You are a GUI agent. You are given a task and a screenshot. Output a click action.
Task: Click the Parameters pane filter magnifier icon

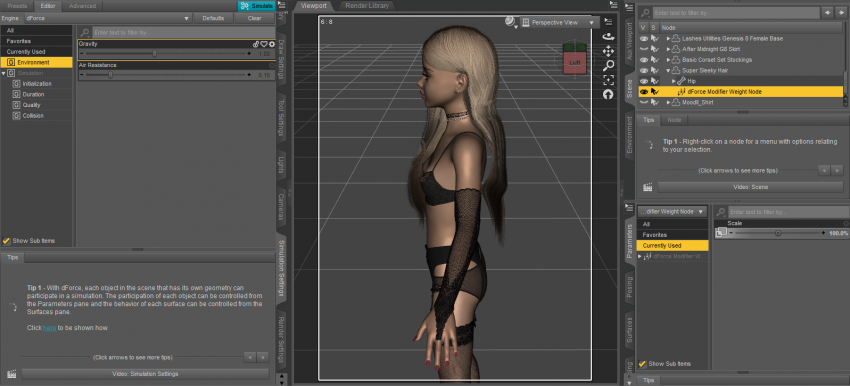tap(721, 212)
